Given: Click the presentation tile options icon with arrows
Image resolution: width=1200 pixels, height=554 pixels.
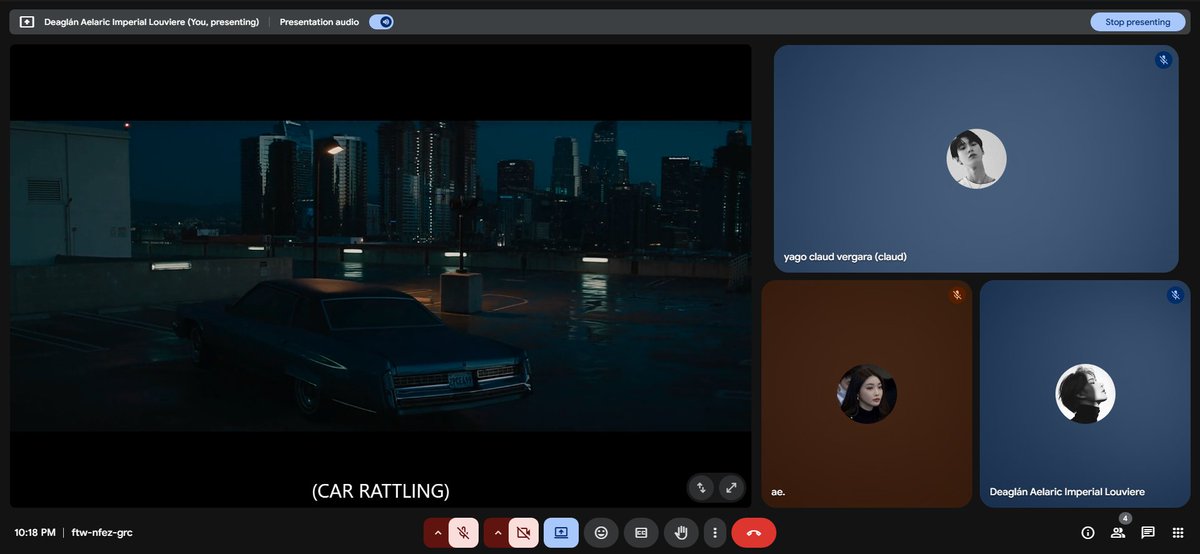Looking at the screenshot, I should (702, 488).
